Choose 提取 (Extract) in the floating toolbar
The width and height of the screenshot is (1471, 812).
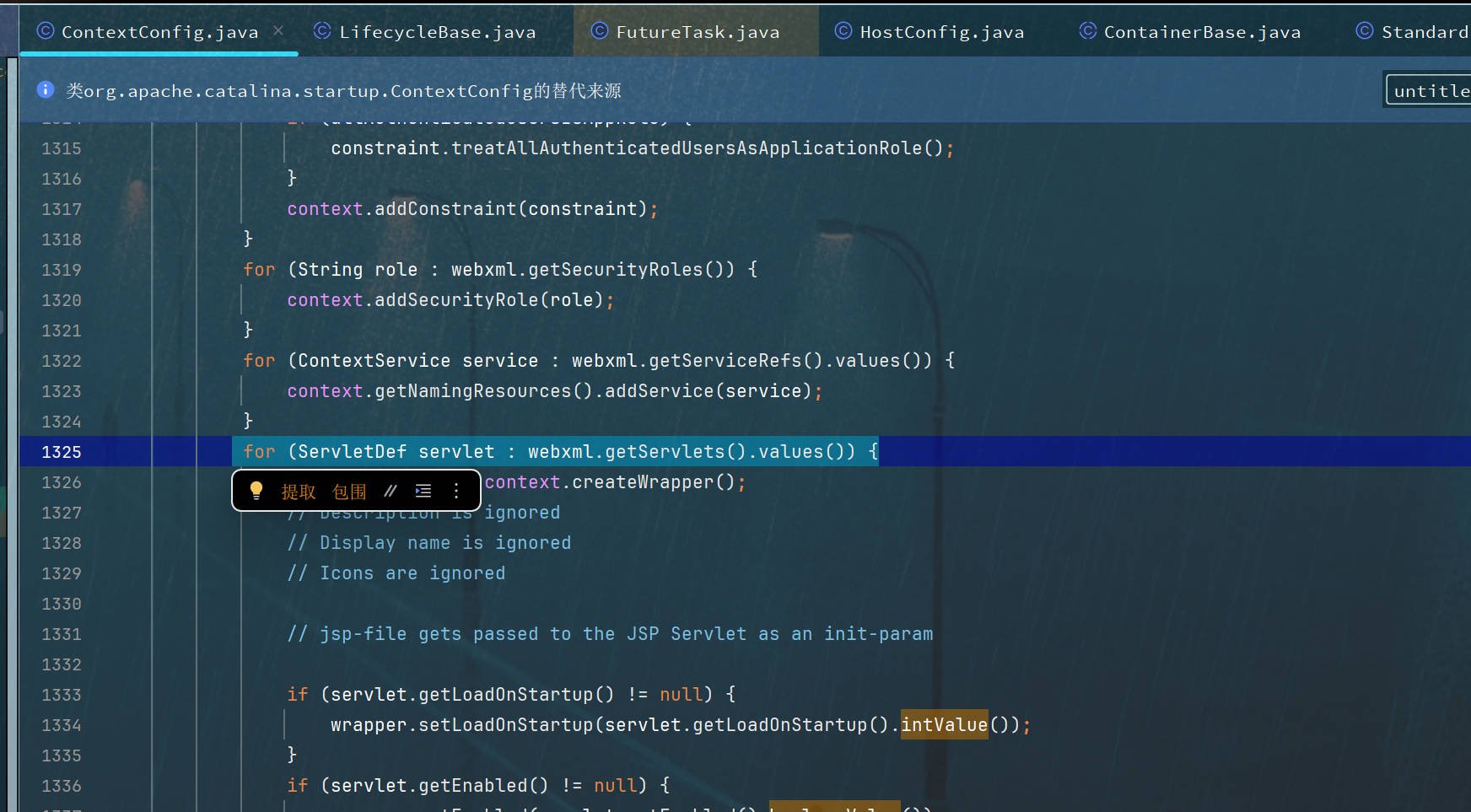(298, 492)
